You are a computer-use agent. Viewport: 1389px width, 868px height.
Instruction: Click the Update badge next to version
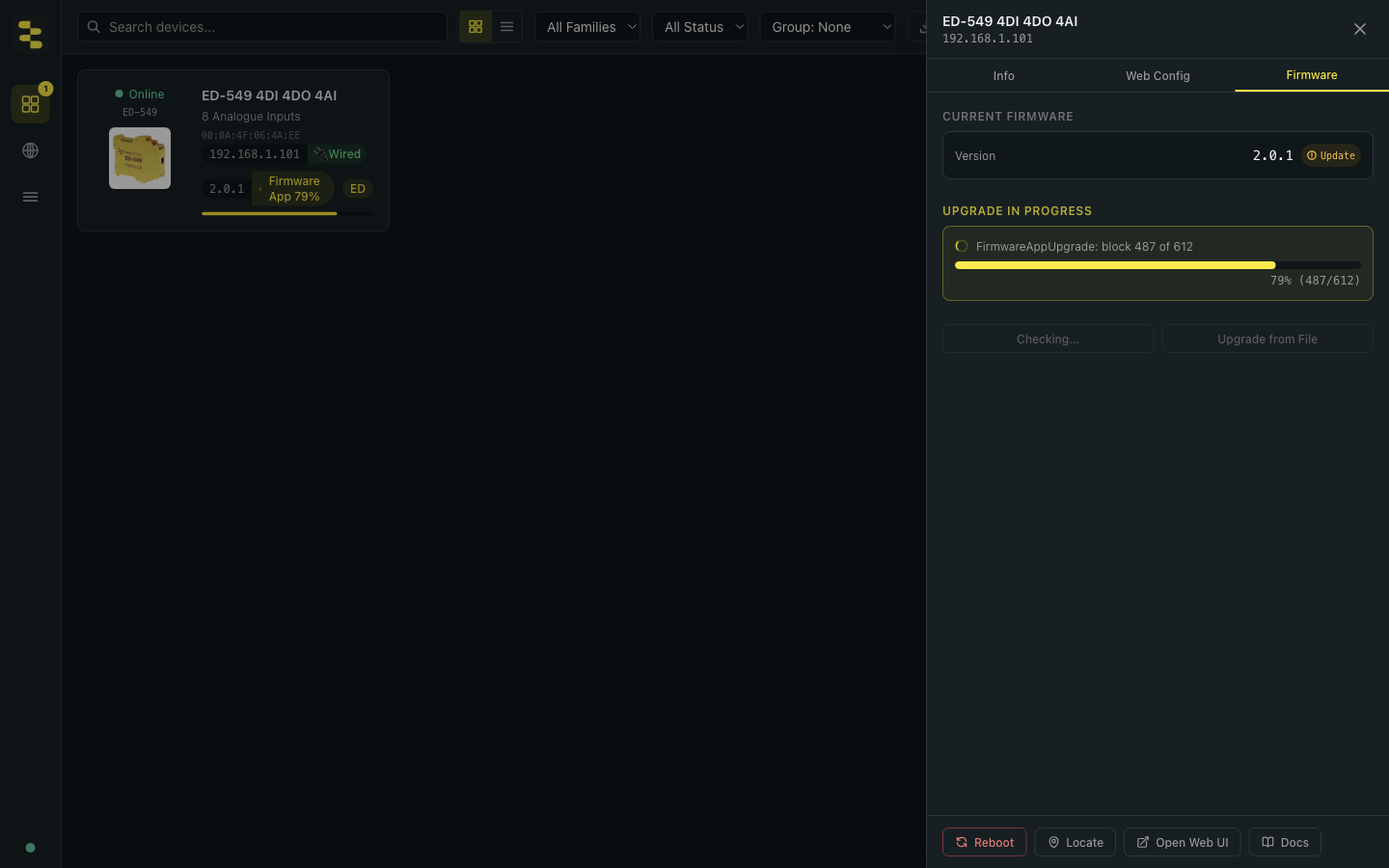tap(1331, 155)
